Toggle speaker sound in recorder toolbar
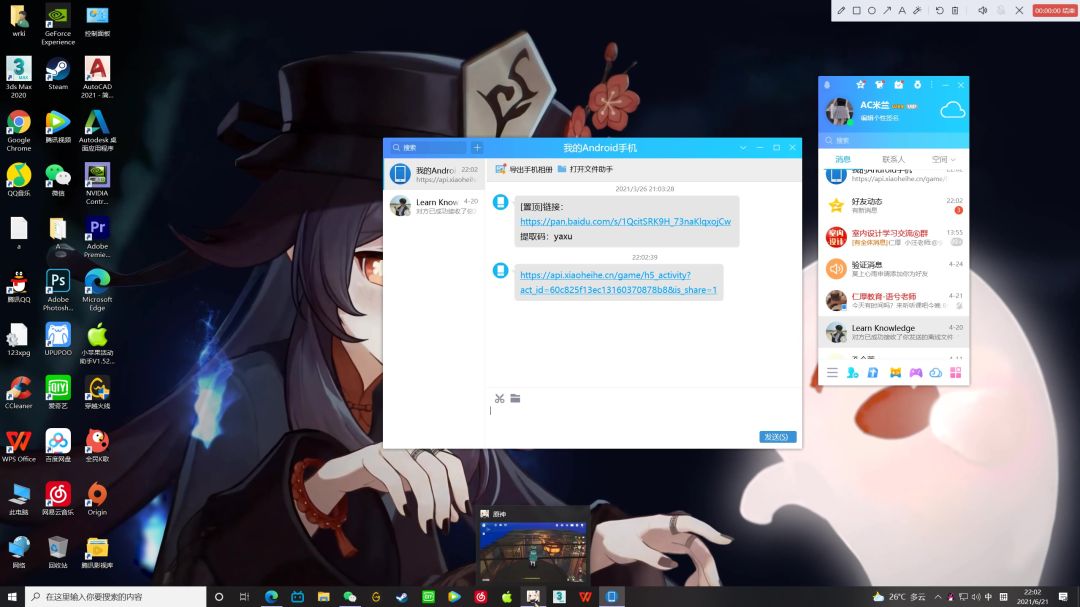This screenshot has height=607, width=1080. (983, 10)
